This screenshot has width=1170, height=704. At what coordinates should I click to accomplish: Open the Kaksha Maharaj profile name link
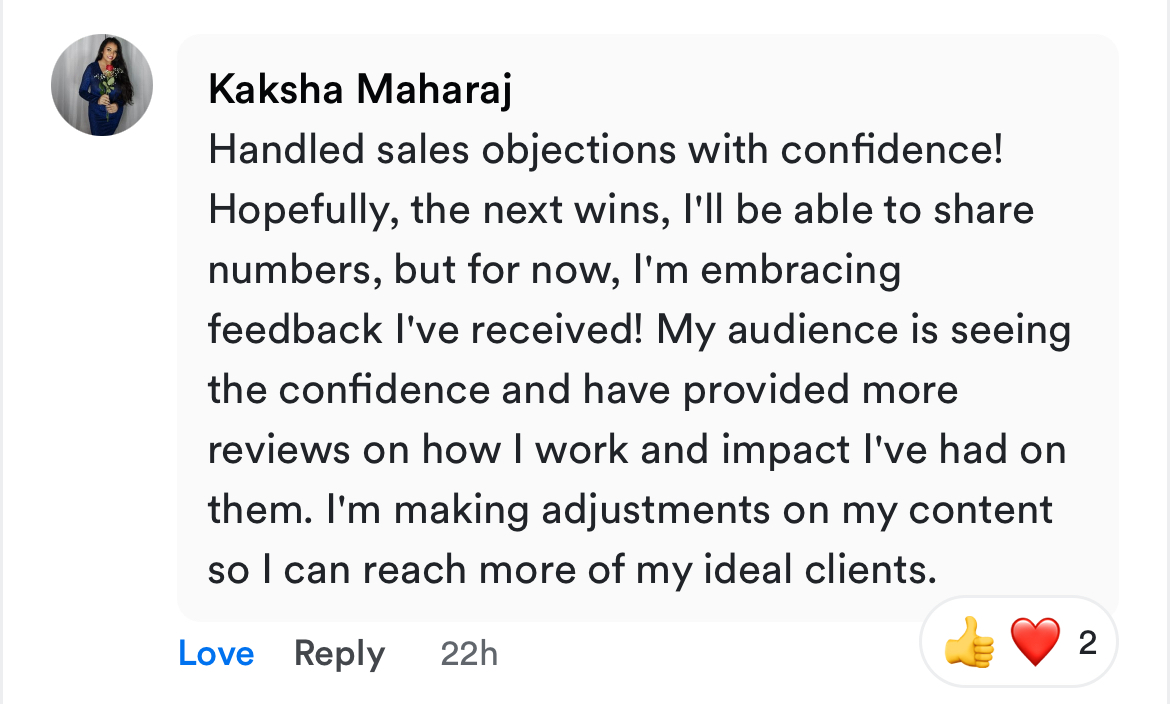(360, 91)
